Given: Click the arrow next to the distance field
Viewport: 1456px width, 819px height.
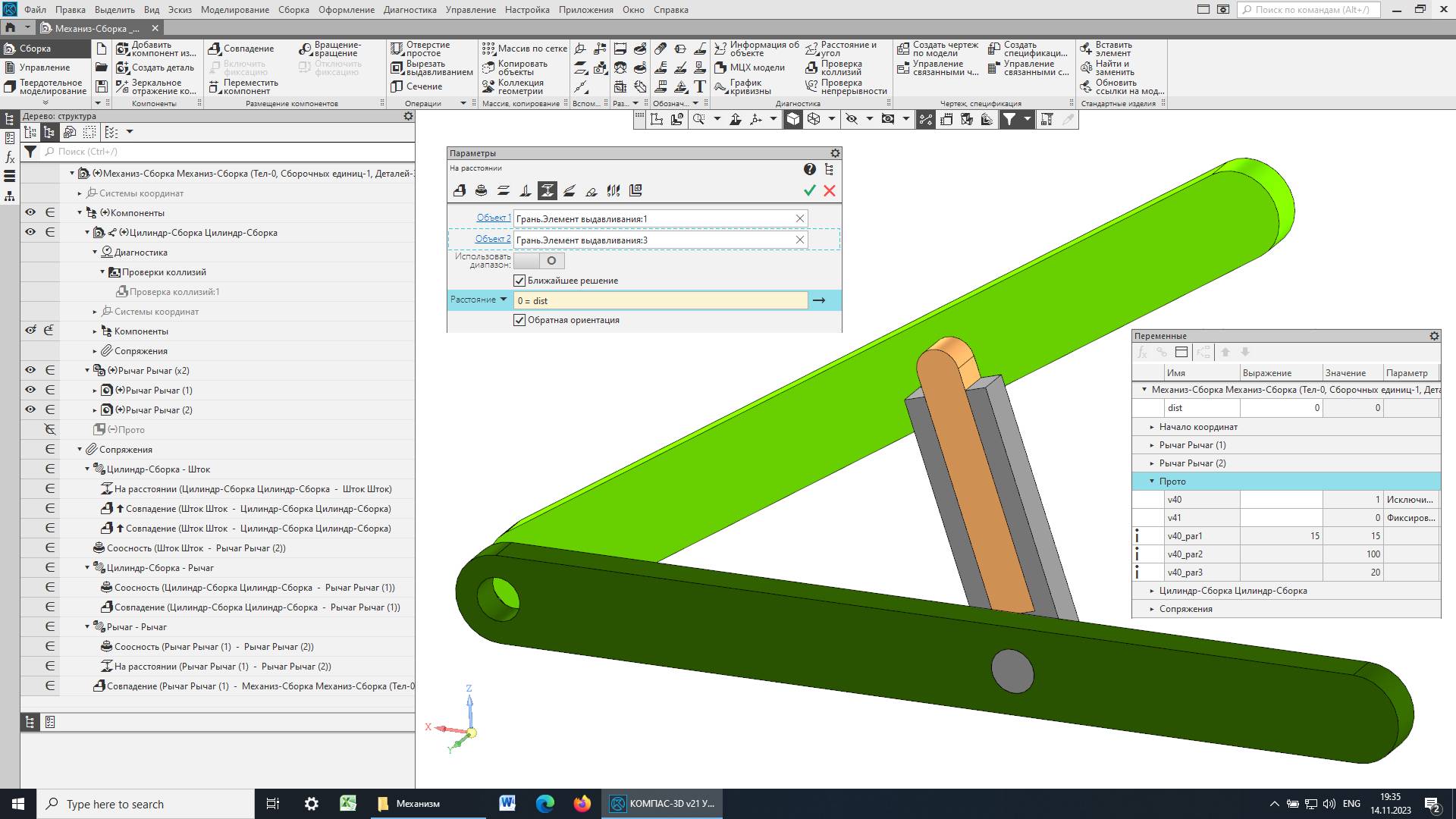Looking at the screenshot, I should coord(819,301).
